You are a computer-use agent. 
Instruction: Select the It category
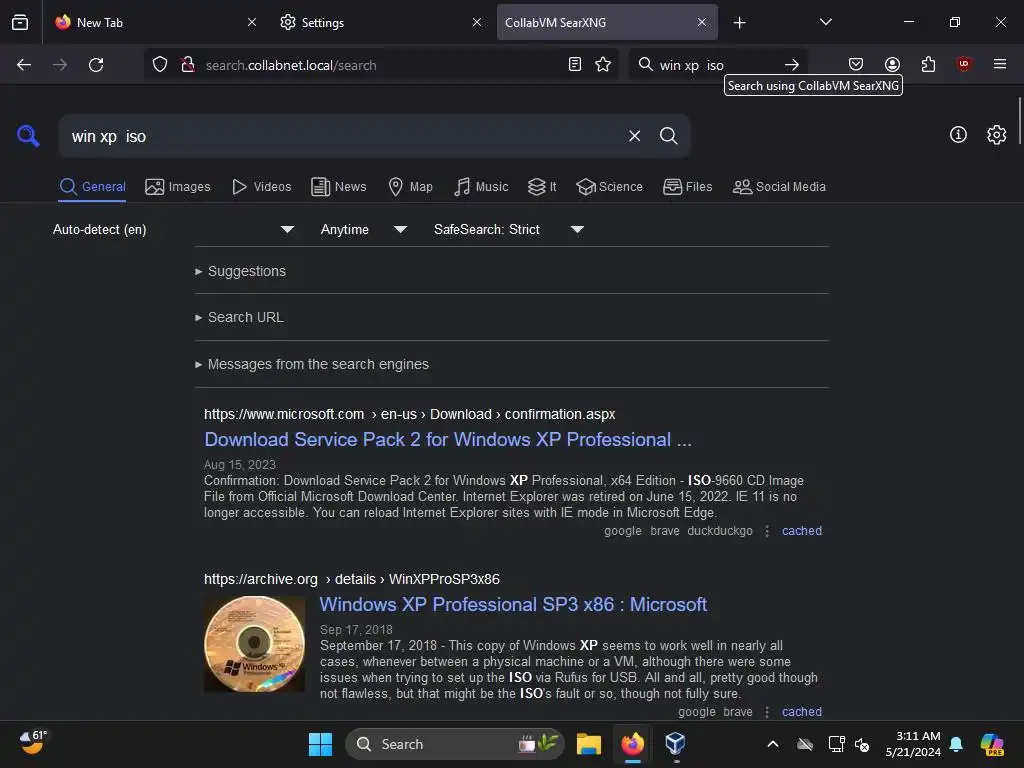pos(542,187)
